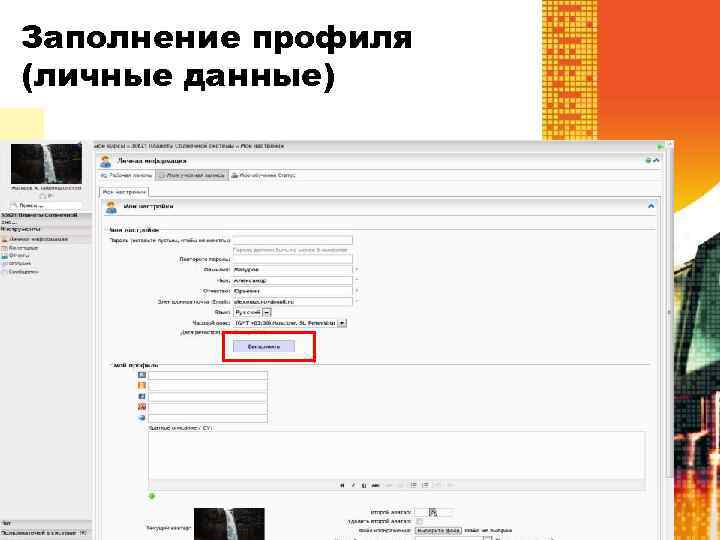Click the picker icon beside the second avatar field
720x540 pixels.
(433, 512)
